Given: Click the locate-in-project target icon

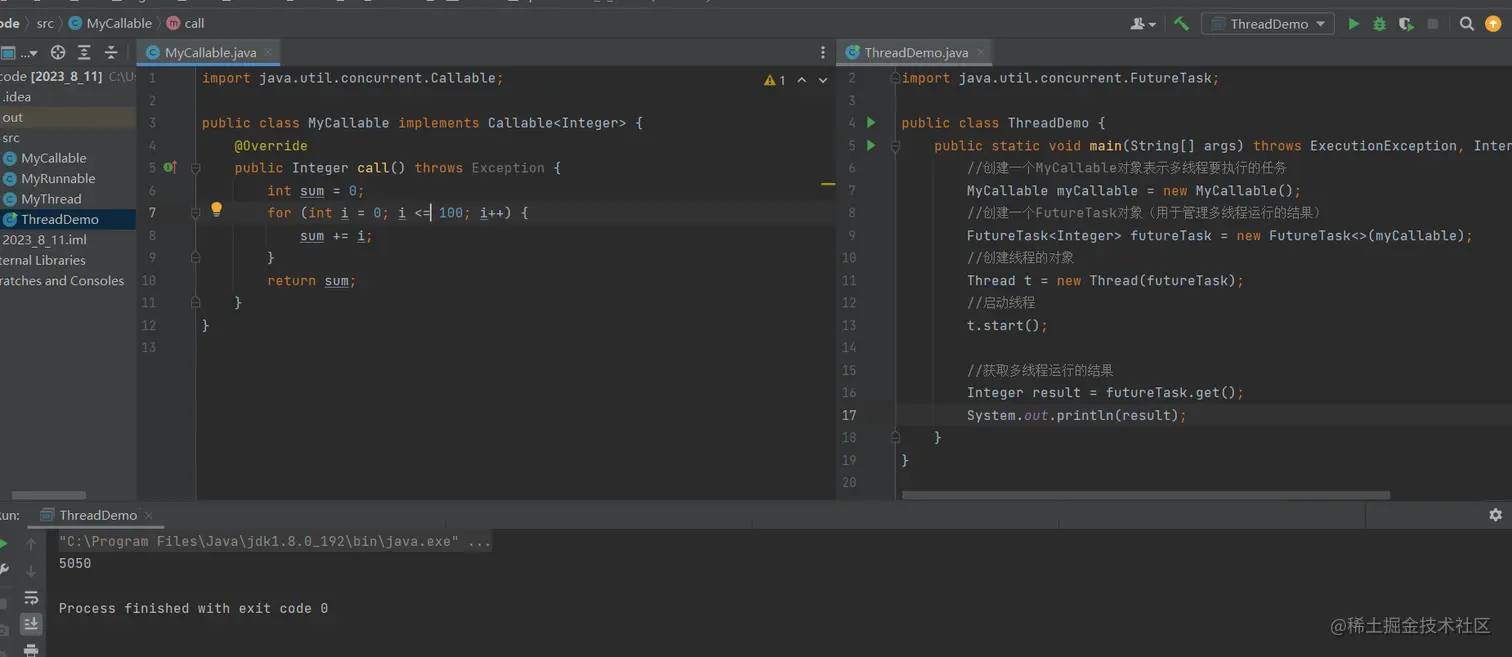Looking at the screenshot, I should (58, 52).
